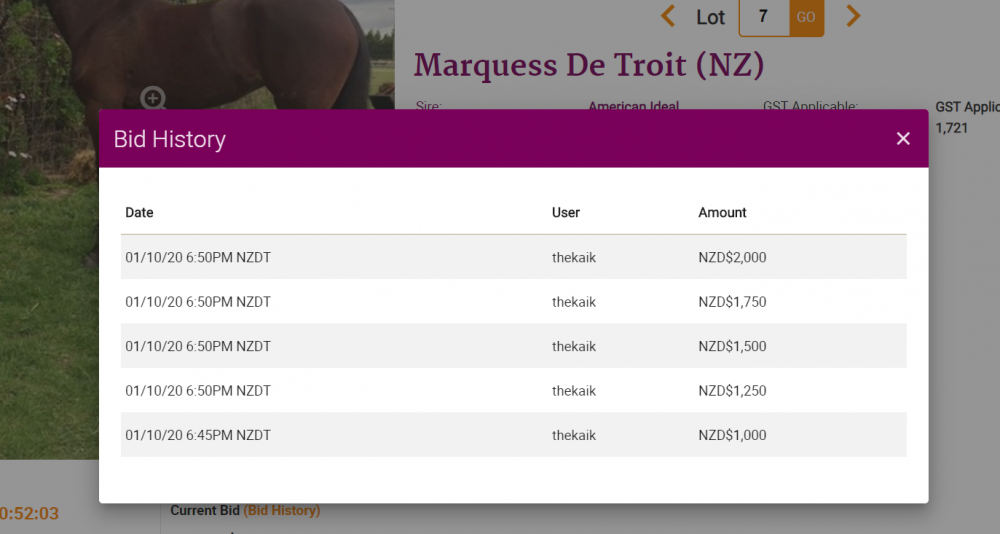Click the zoom magnifier on horse photo
This screenshot has width=1000, height=534.
[x=153, y=98]
